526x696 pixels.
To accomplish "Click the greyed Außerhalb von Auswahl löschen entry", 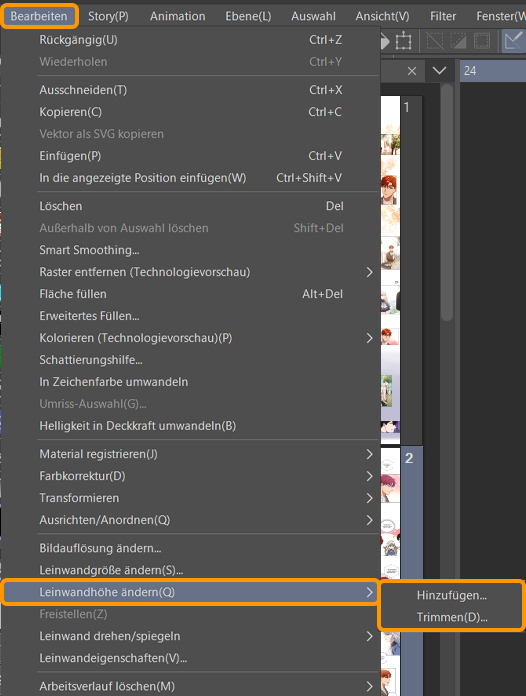I will (190, 228).
